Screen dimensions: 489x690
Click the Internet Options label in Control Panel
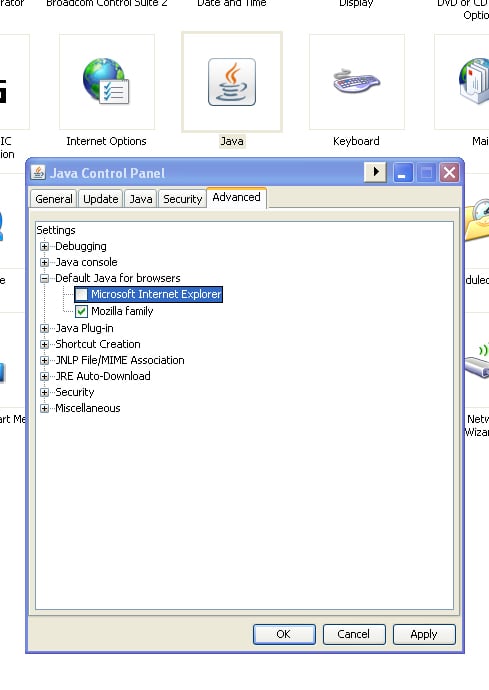click(107, 141)
